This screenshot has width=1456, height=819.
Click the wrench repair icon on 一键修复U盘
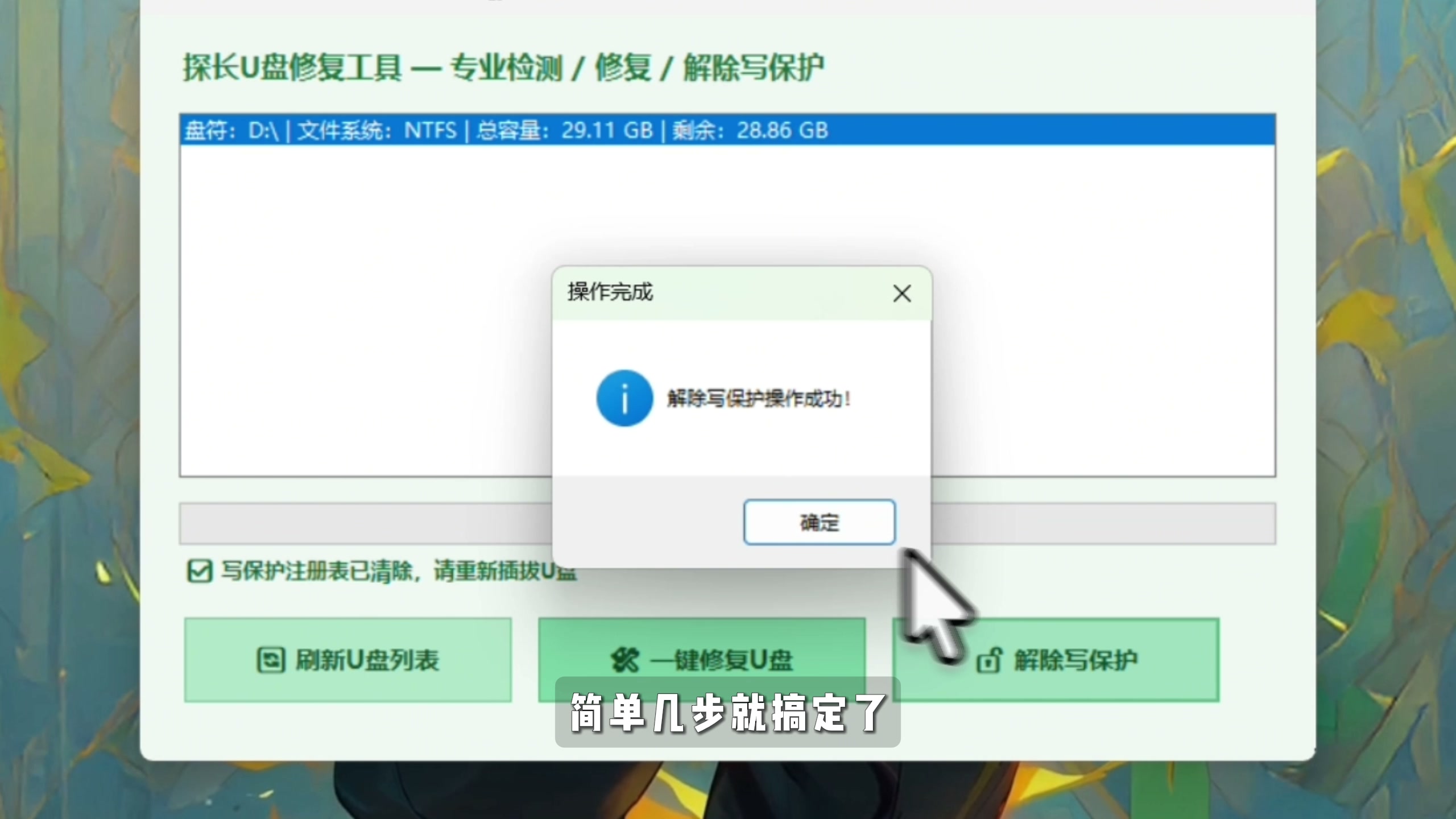tap(624, 660)
